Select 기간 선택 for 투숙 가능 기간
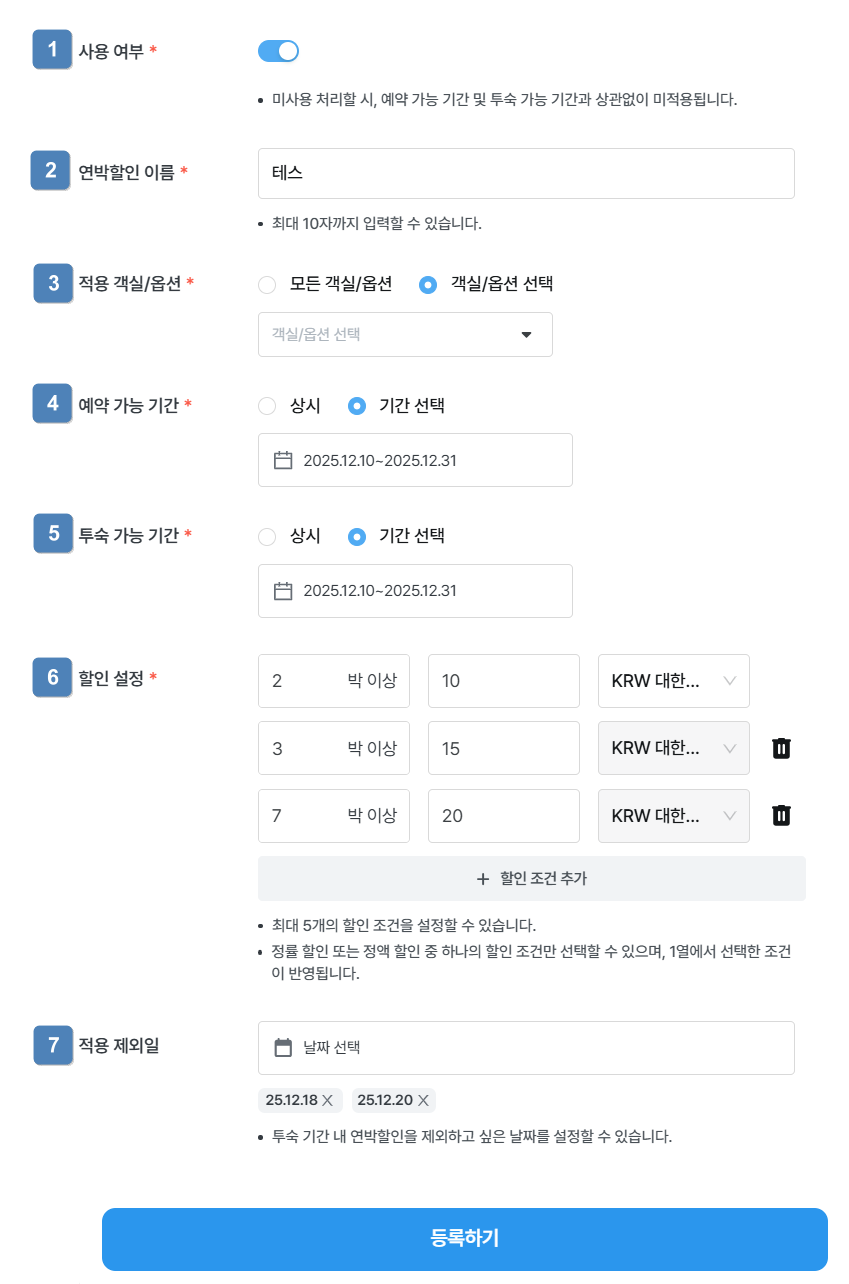 pyautogui.click(x=357, y=537)
